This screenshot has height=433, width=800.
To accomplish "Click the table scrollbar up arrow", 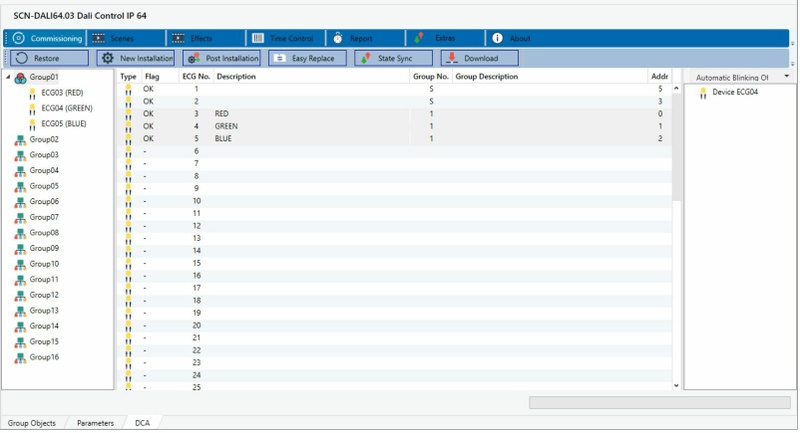I will point(677,88).
